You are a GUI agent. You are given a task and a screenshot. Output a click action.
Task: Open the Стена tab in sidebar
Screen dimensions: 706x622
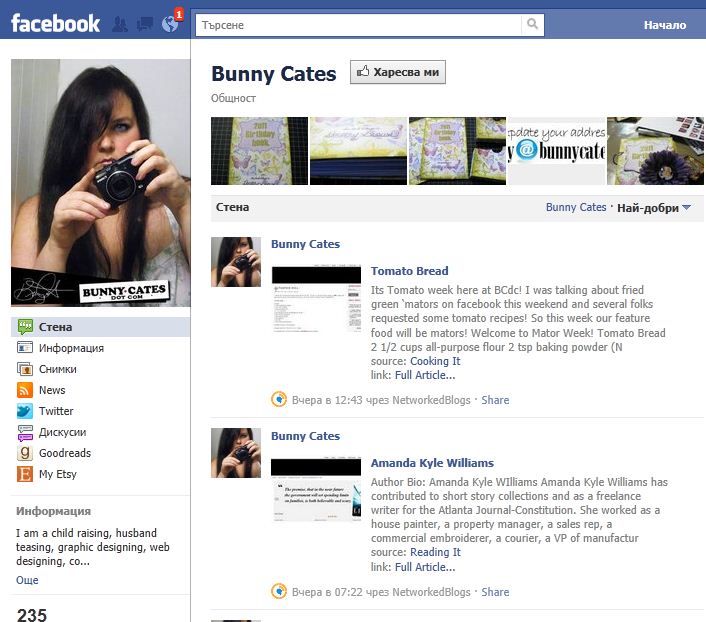100,327
